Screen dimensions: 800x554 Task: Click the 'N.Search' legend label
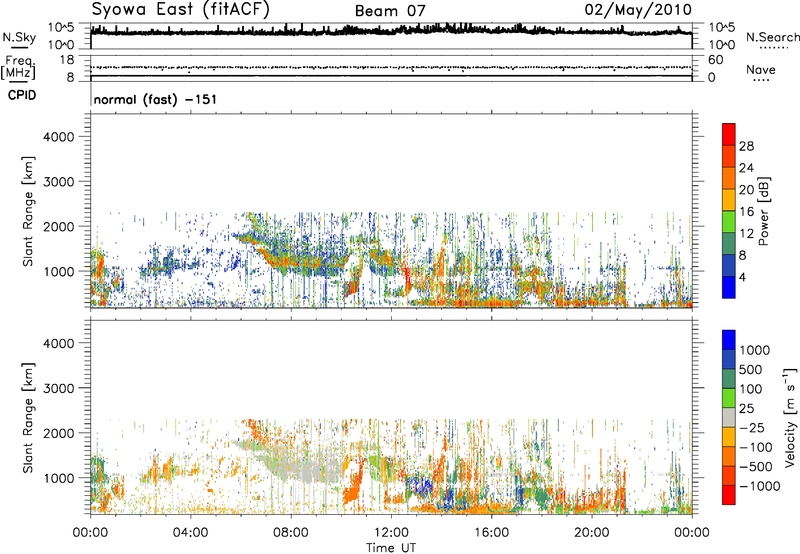[x=773, y=37]
